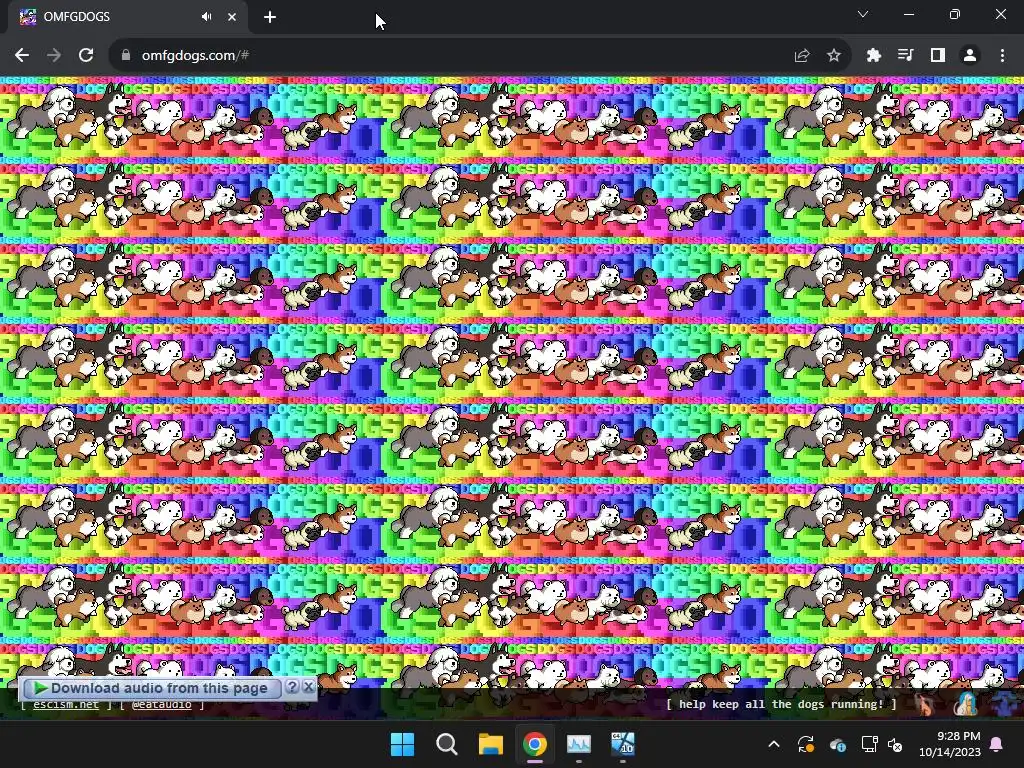Open the OneDrive cloud tray icon
This screenshot has height=768, width=1024.
837,744
